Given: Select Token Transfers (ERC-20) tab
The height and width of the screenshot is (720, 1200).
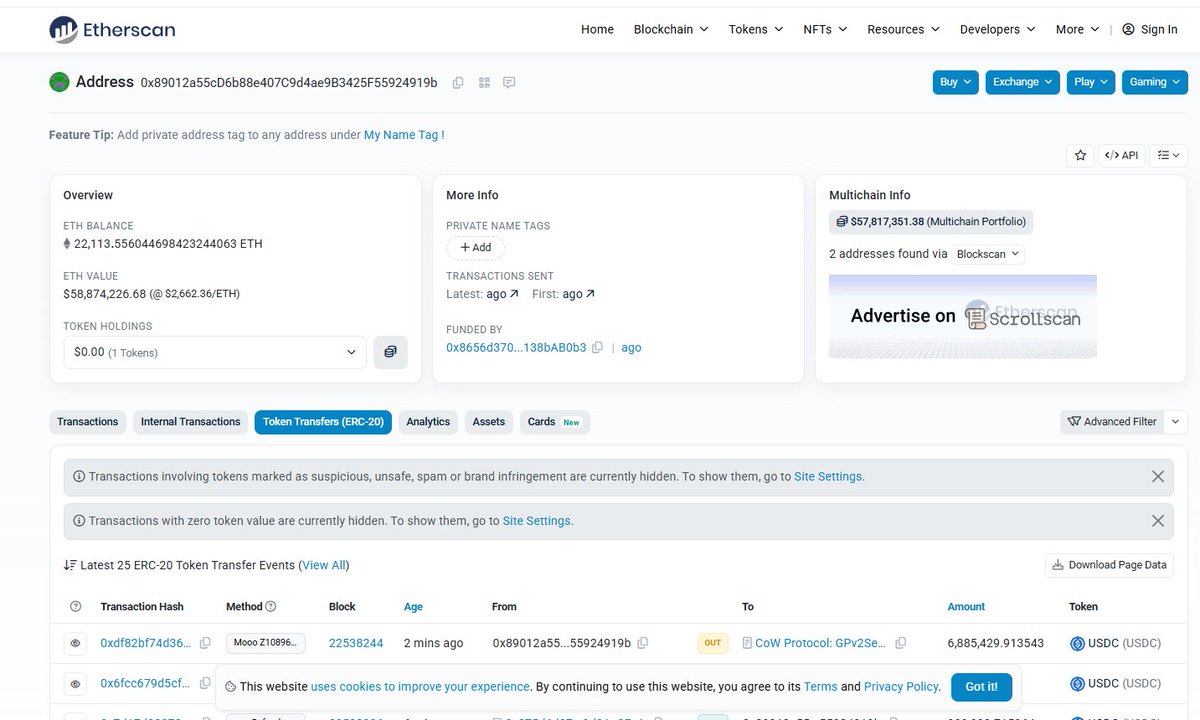Looking at the screenshot, I should coord(323,422).
